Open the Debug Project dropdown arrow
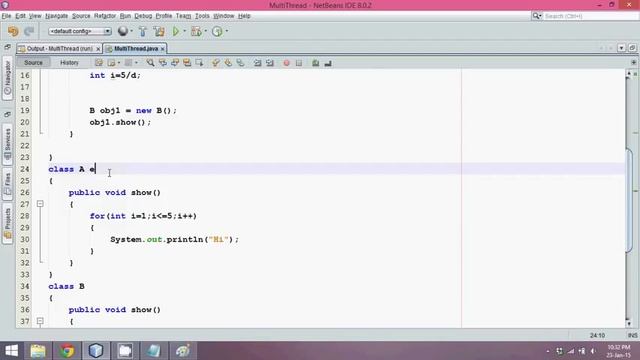Screen dimensions: 640x360 [205, 31]
